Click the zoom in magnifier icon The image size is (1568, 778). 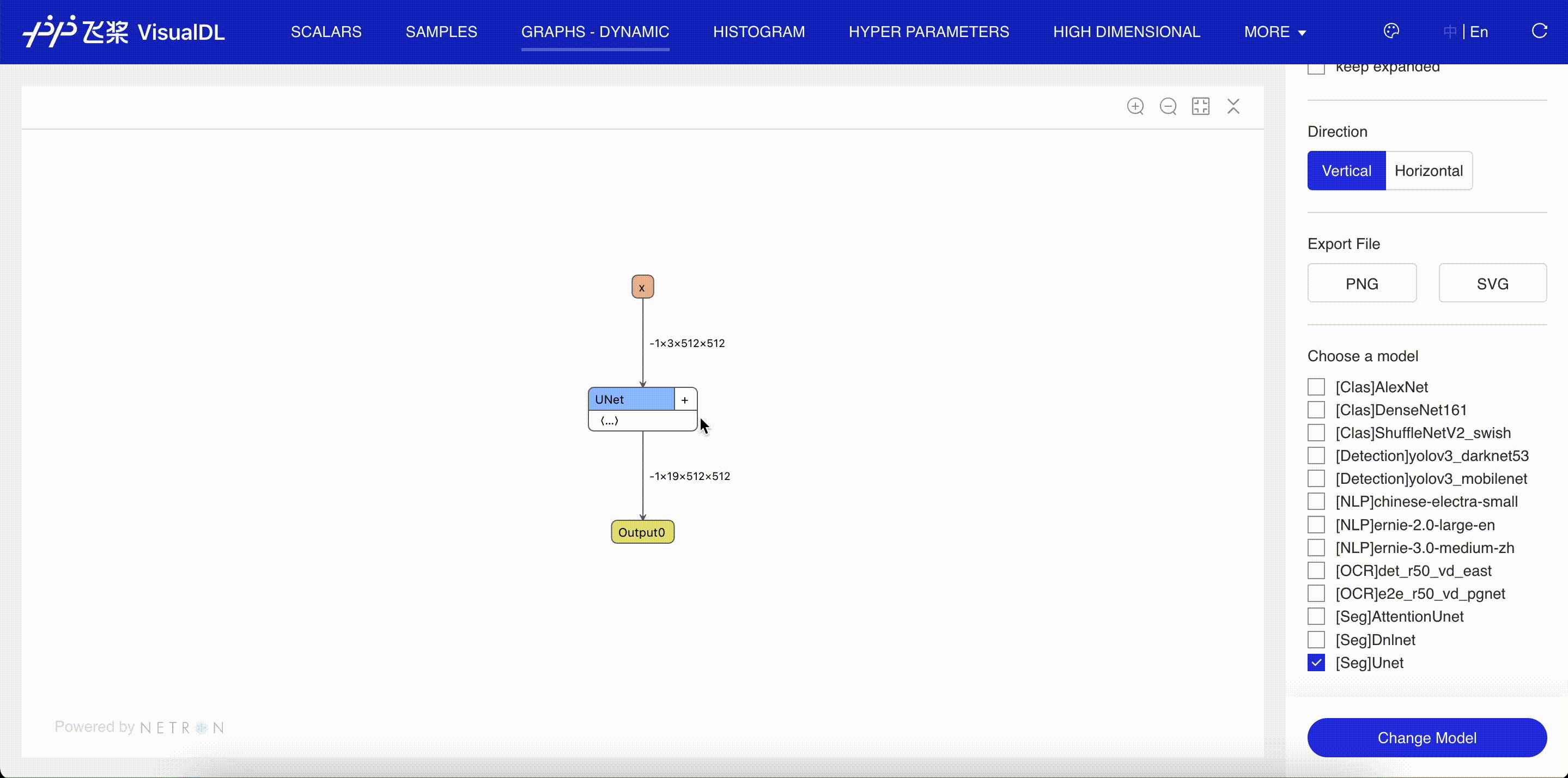click(x=1135, y=107)
